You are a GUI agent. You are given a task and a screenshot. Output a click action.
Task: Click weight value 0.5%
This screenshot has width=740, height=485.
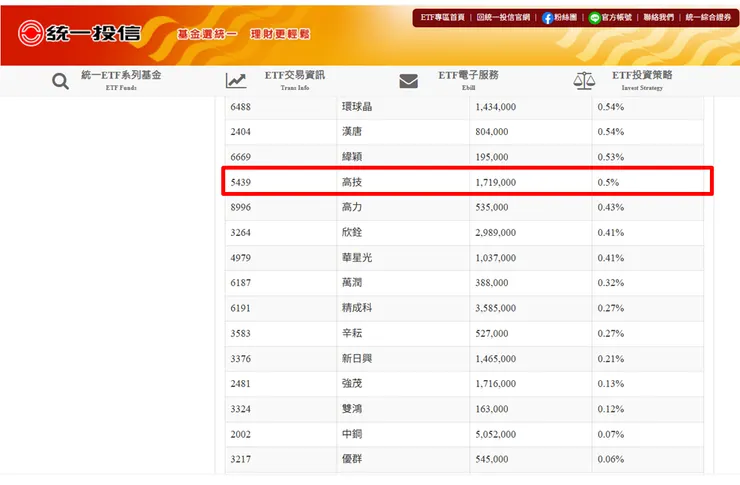[608, 182]
